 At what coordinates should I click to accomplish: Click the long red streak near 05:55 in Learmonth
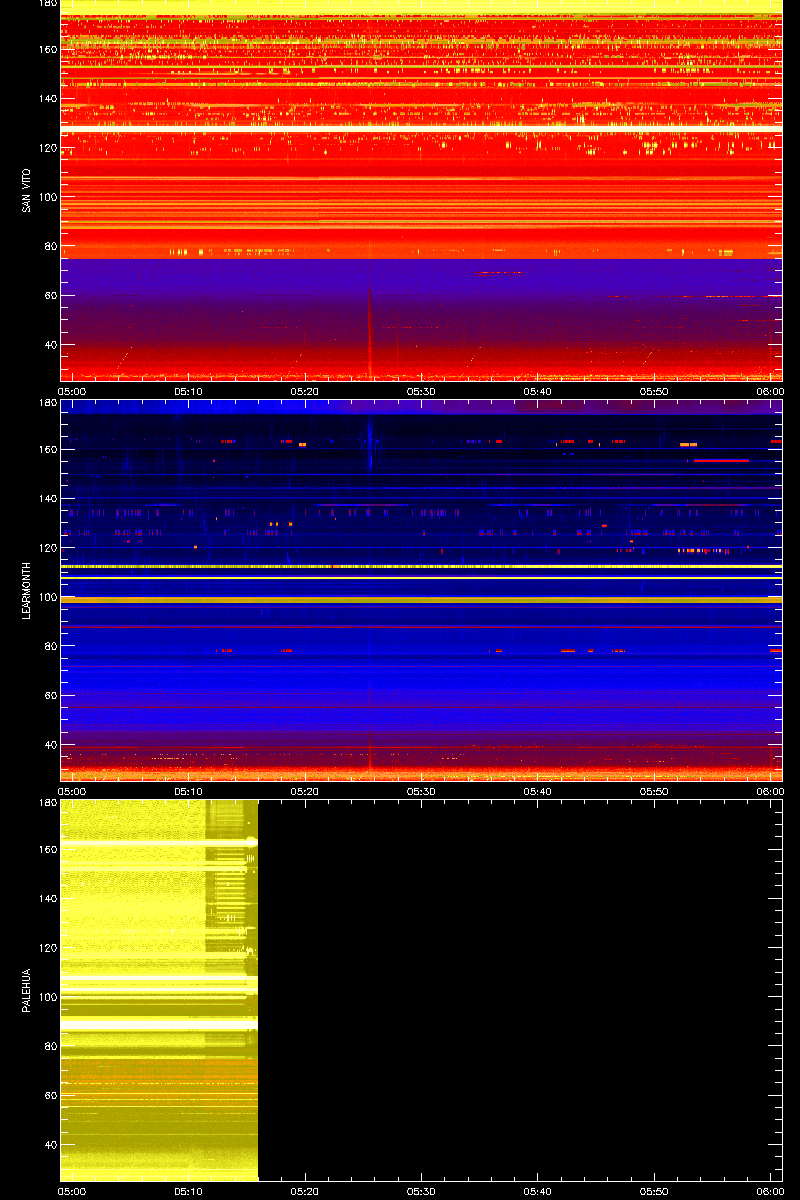point(721,460)
